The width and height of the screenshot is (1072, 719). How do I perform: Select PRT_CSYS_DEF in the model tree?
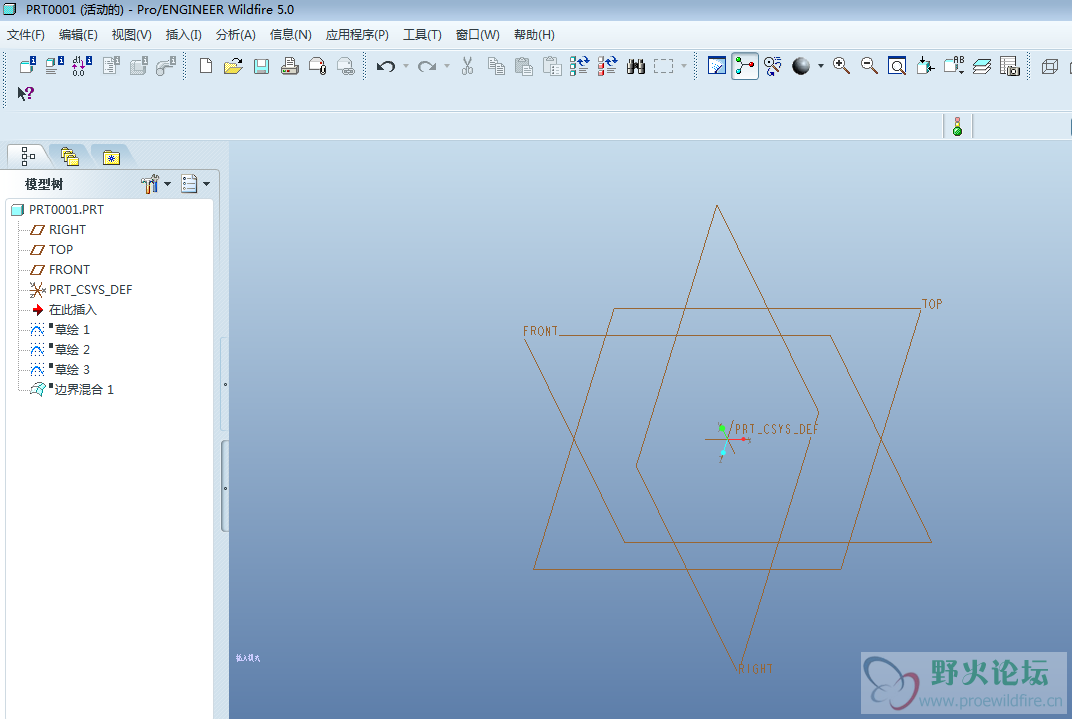tap(81, 290)
